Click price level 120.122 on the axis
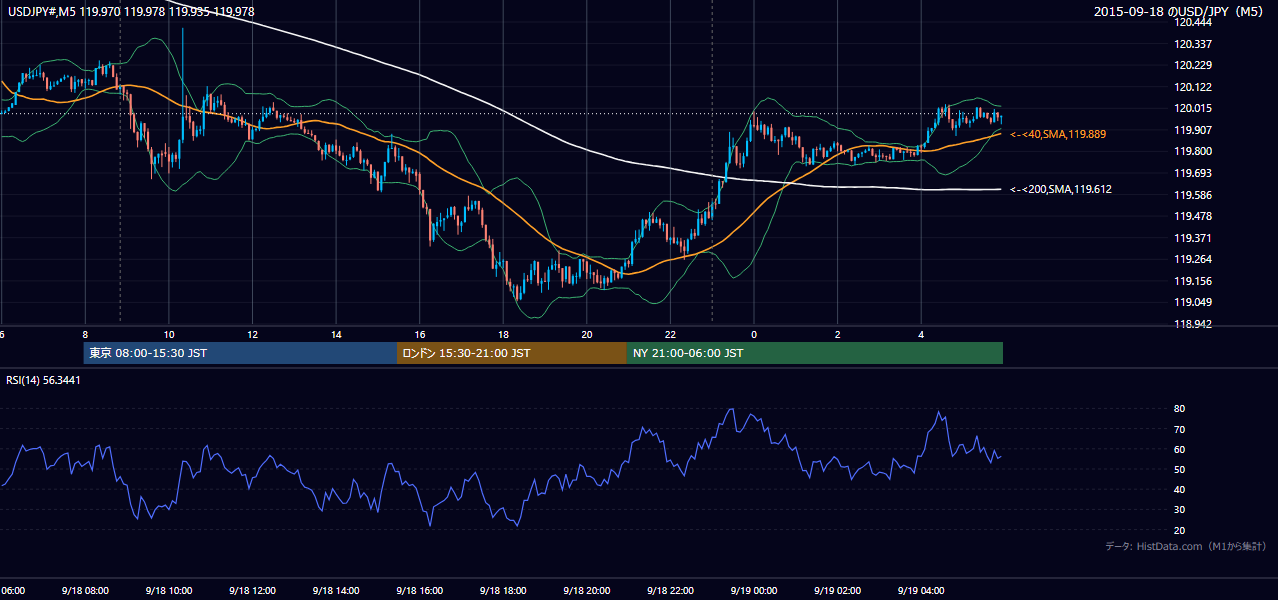Image resolution: width=1278 pixels, height=600 pixels. [1194, 87]
